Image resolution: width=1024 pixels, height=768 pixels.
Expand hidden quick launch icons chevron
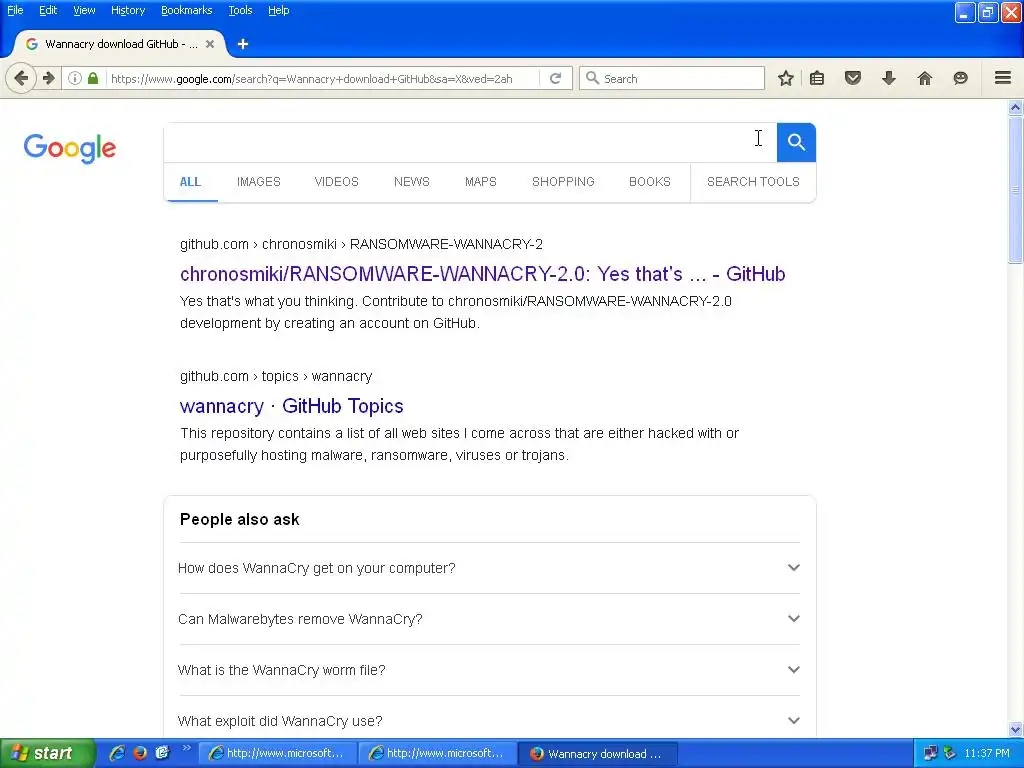click(186, 748)
